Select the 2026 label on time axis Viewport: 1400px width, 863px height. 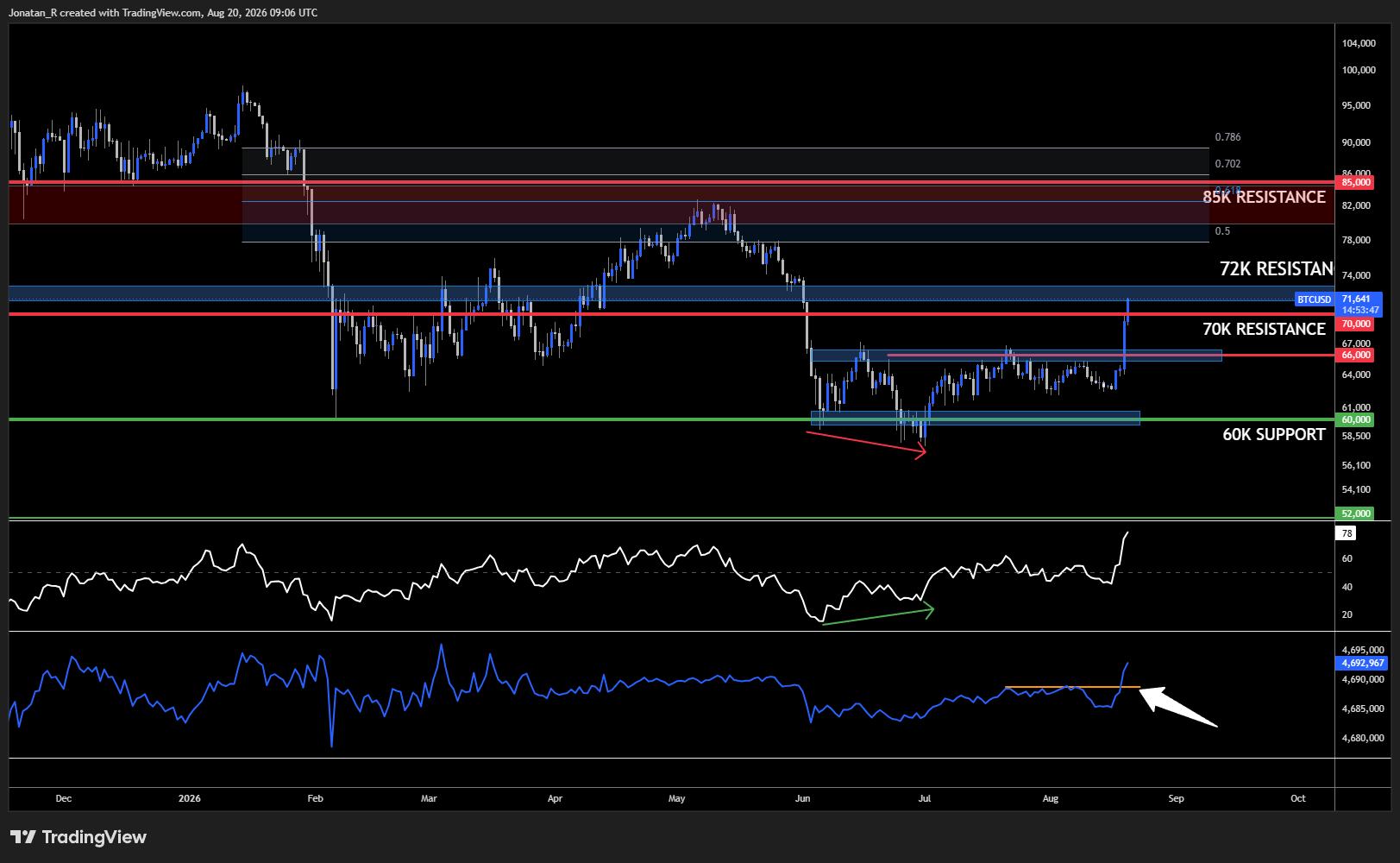[190, 798]
